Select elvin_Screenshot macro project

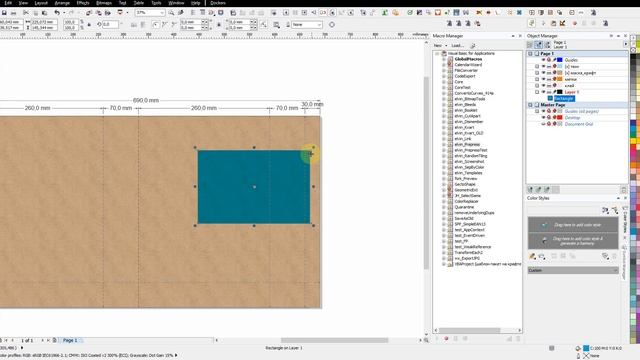[x=468, y=162]
